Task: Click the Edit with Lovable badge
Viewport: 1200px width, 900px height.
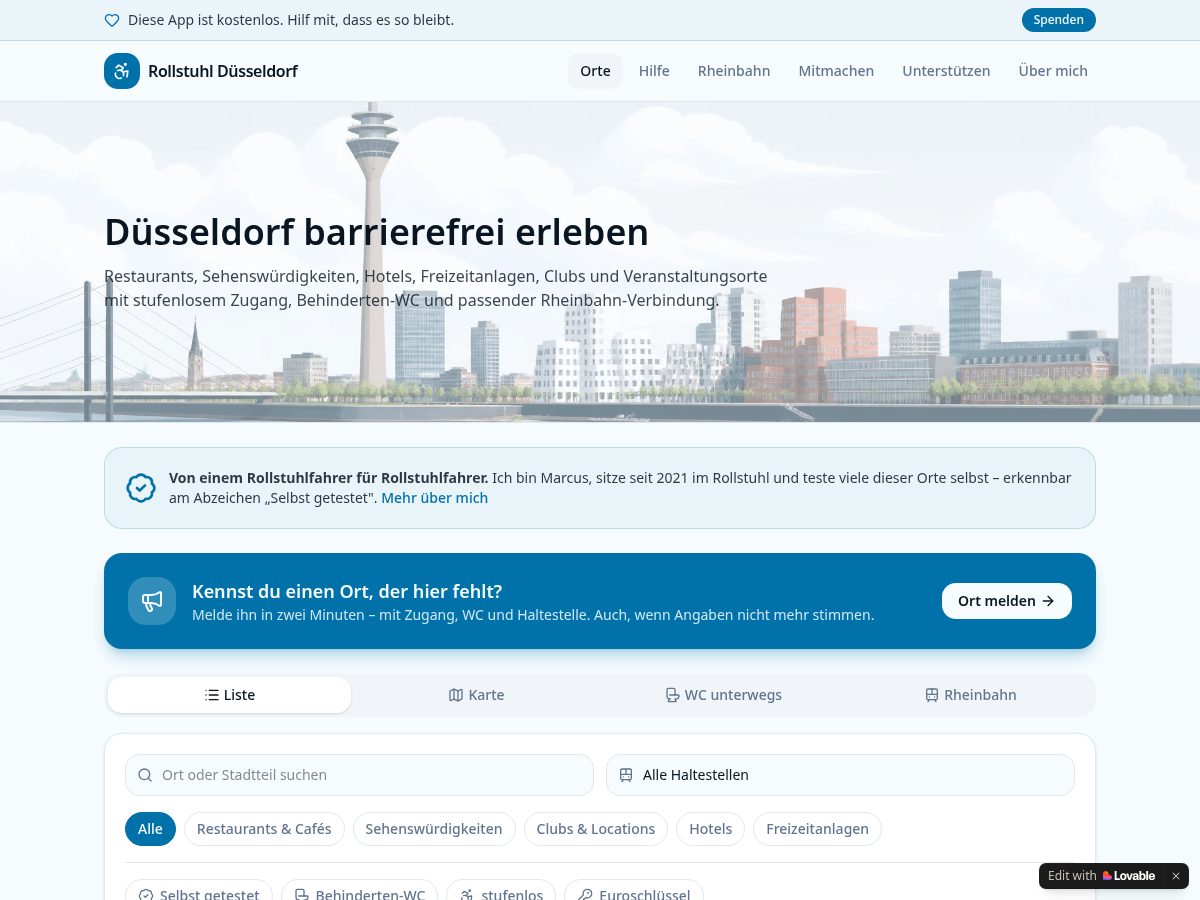Action: [1101, 876]
